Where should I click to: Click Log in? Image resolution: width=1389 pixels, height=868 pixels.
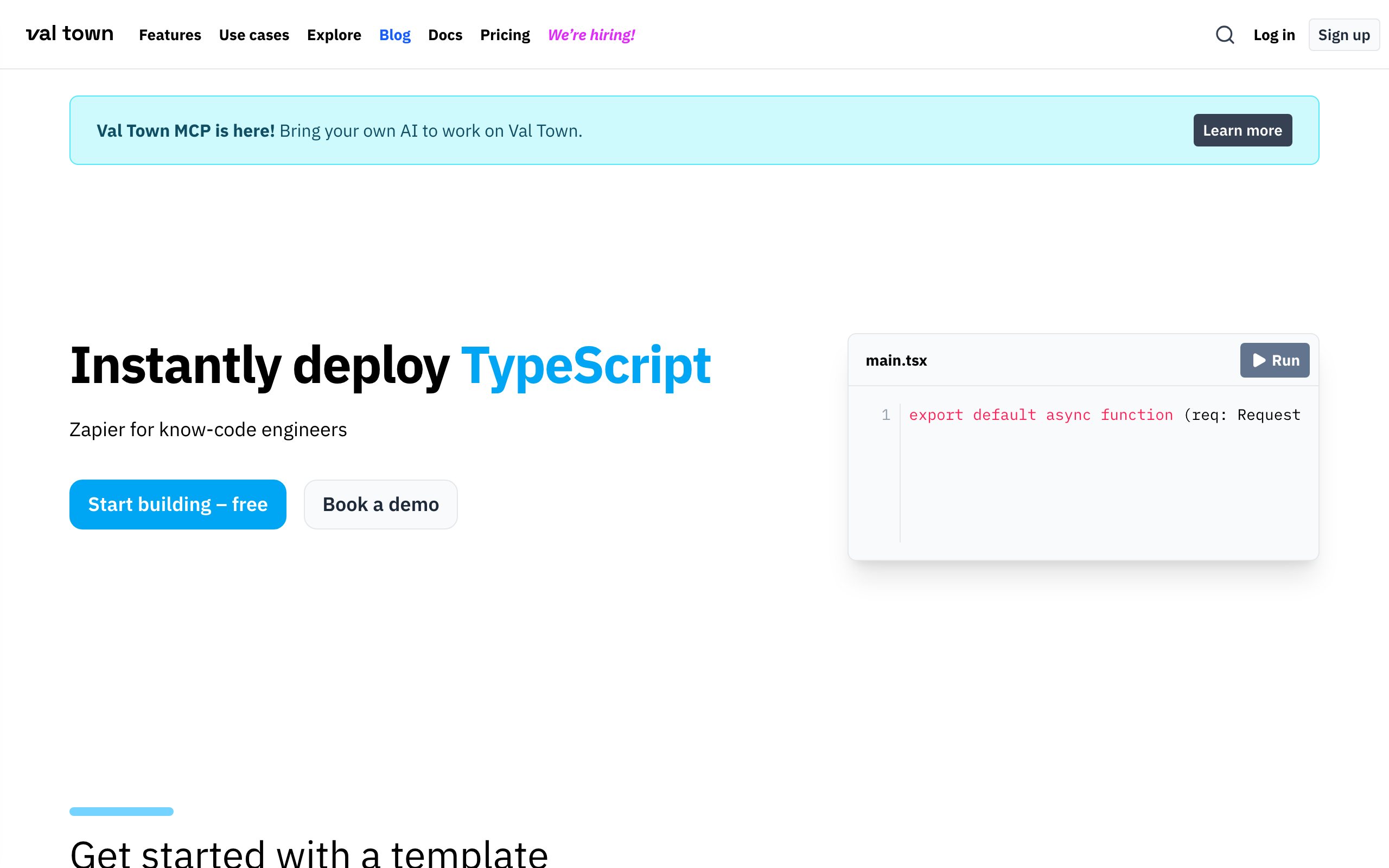pyautogui.click(x=1273, y=35)
